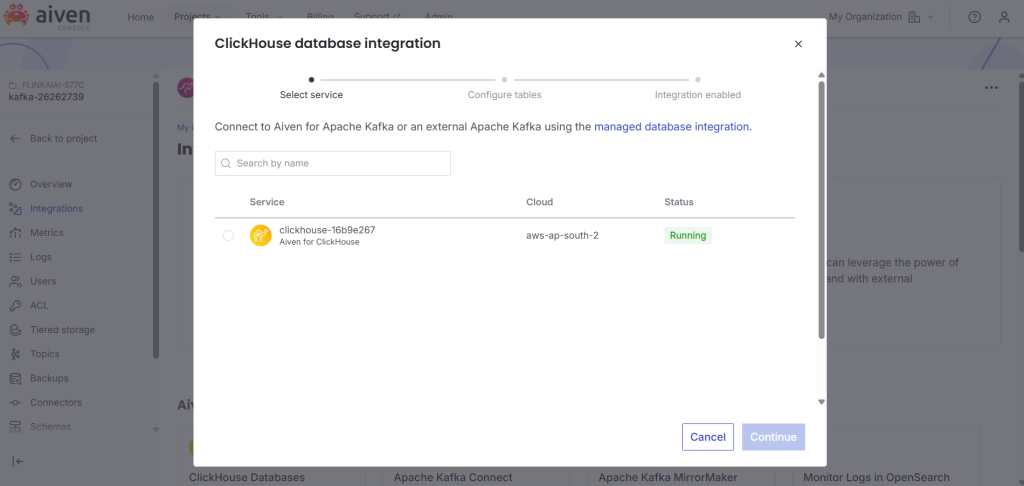This screenshot has height=486, width=1024.
Task: Click the Topics sidebar icon
Action: coord(15,354)
